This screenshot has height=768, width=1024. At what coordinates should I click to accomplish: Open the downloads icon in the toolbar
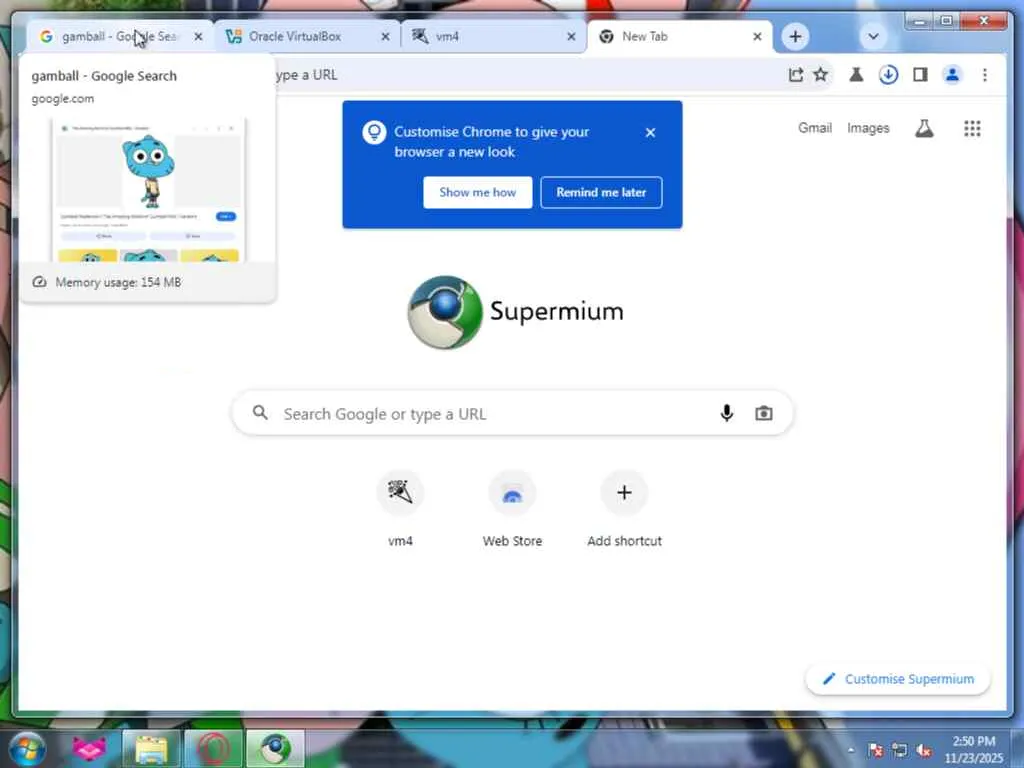[888, 75]
